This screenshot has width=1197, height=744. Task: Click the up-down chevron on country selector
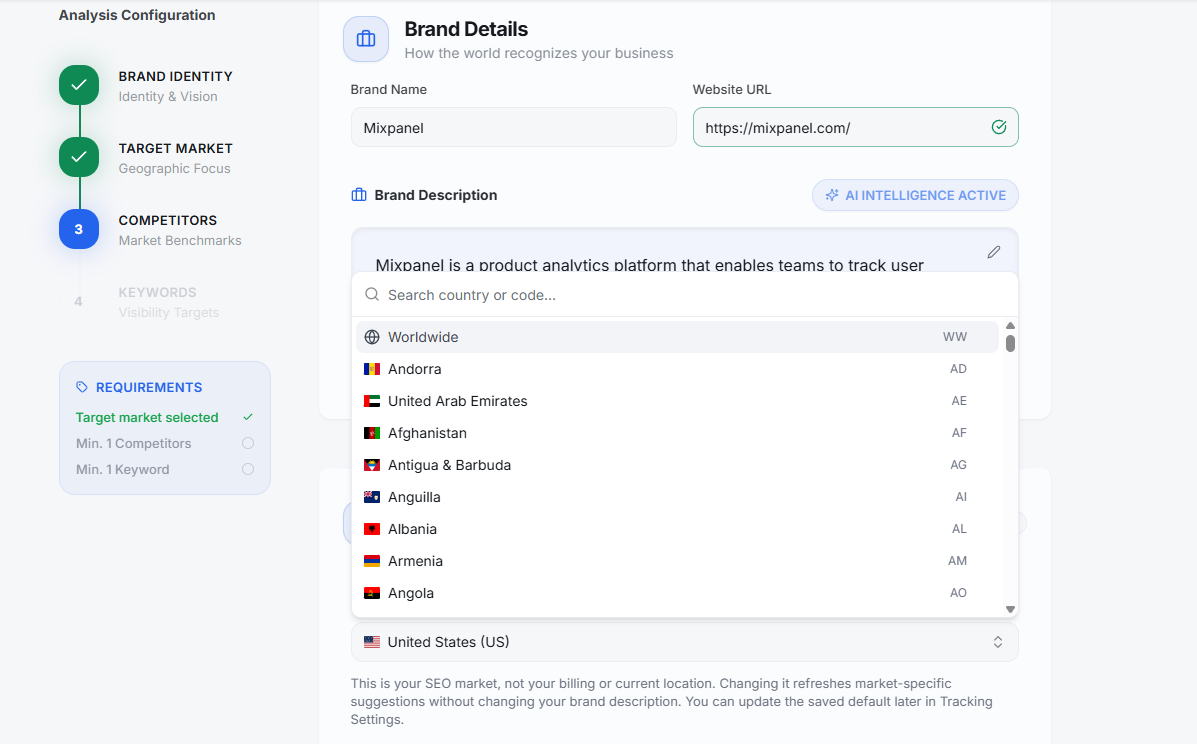(998, 643)
